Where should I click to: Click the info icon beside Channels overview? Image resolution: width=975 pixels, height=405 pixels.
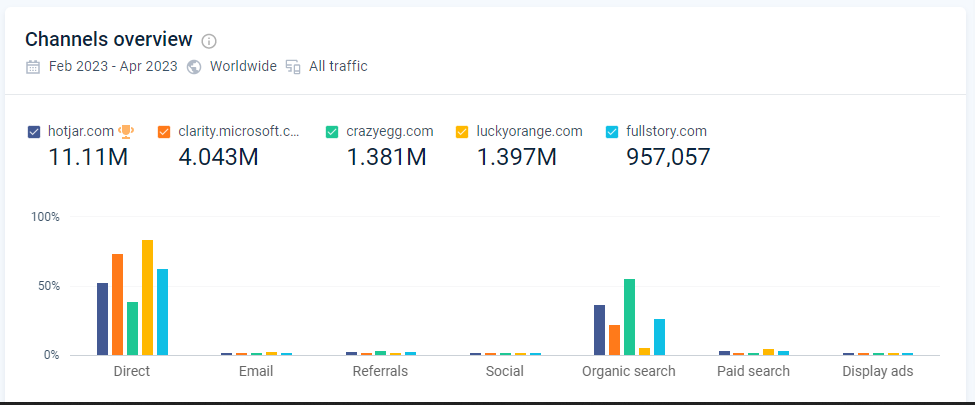tap(210, 42)
